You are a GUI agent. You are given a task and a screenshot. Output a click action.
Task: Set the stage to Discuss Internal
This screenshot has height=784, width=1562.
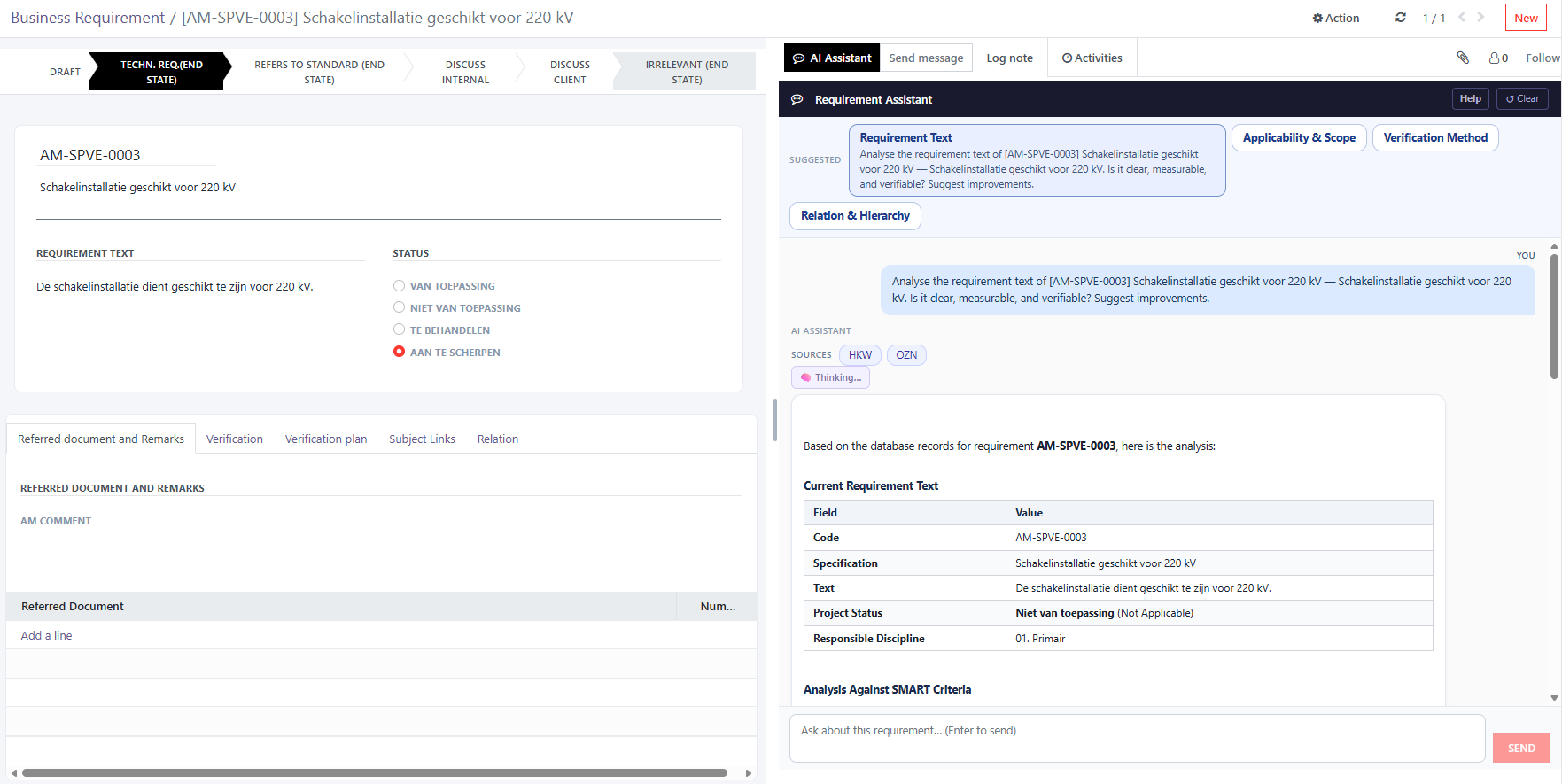point(465,72)
